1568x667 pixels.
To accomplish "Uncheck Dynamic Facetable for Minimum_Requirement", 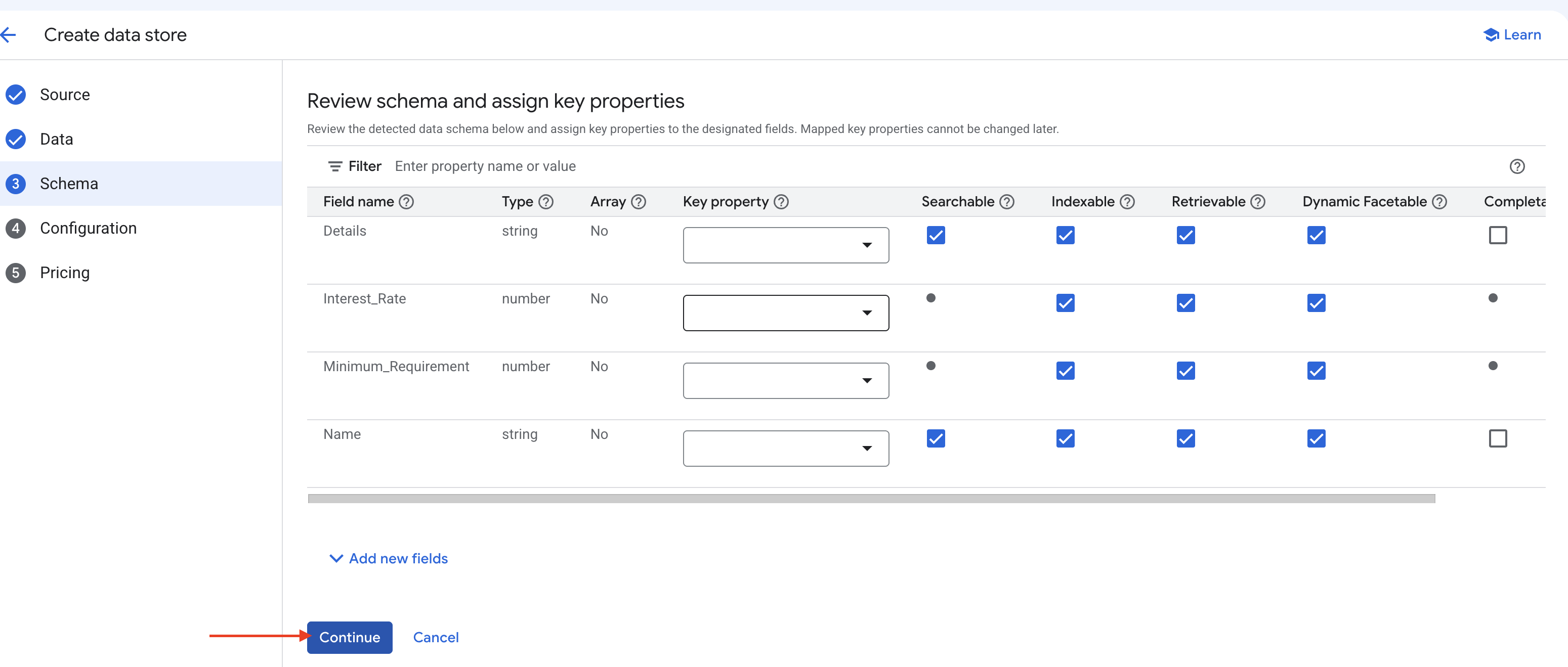I will click(x=1316, y=370).
